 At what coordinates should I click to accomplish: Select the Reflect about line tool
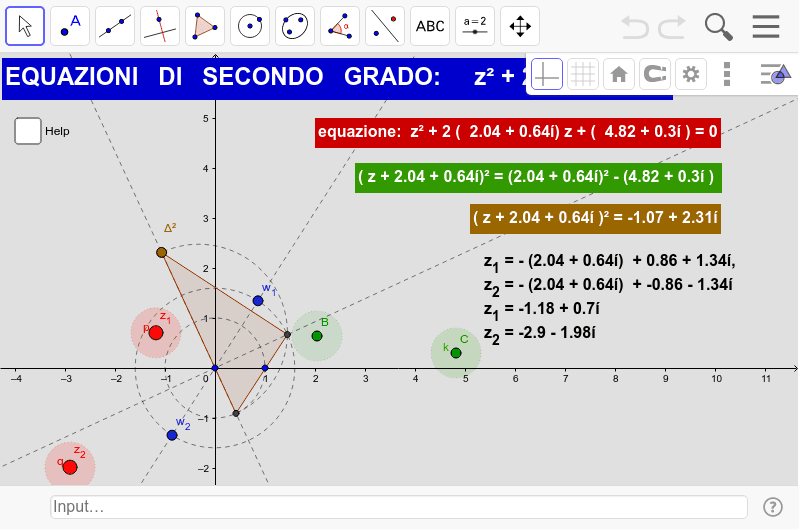tap(385, 26)
